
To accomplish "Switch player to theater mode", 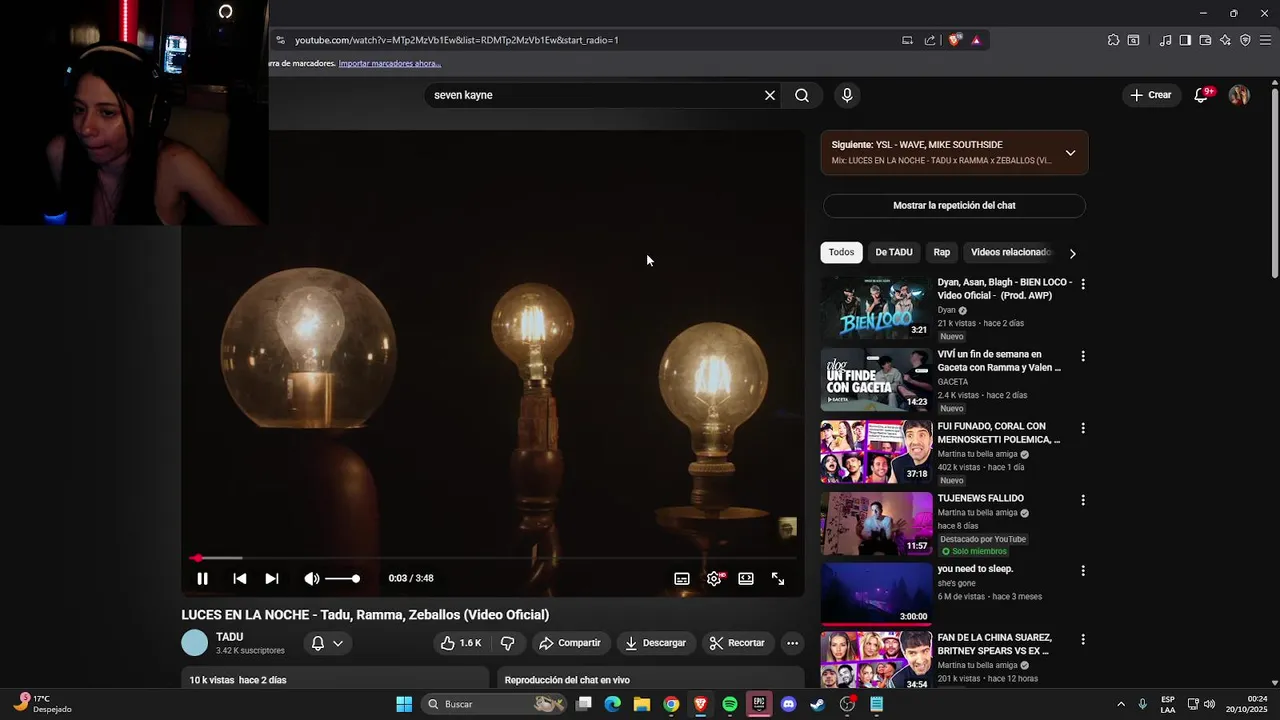I will pos(746,578).
